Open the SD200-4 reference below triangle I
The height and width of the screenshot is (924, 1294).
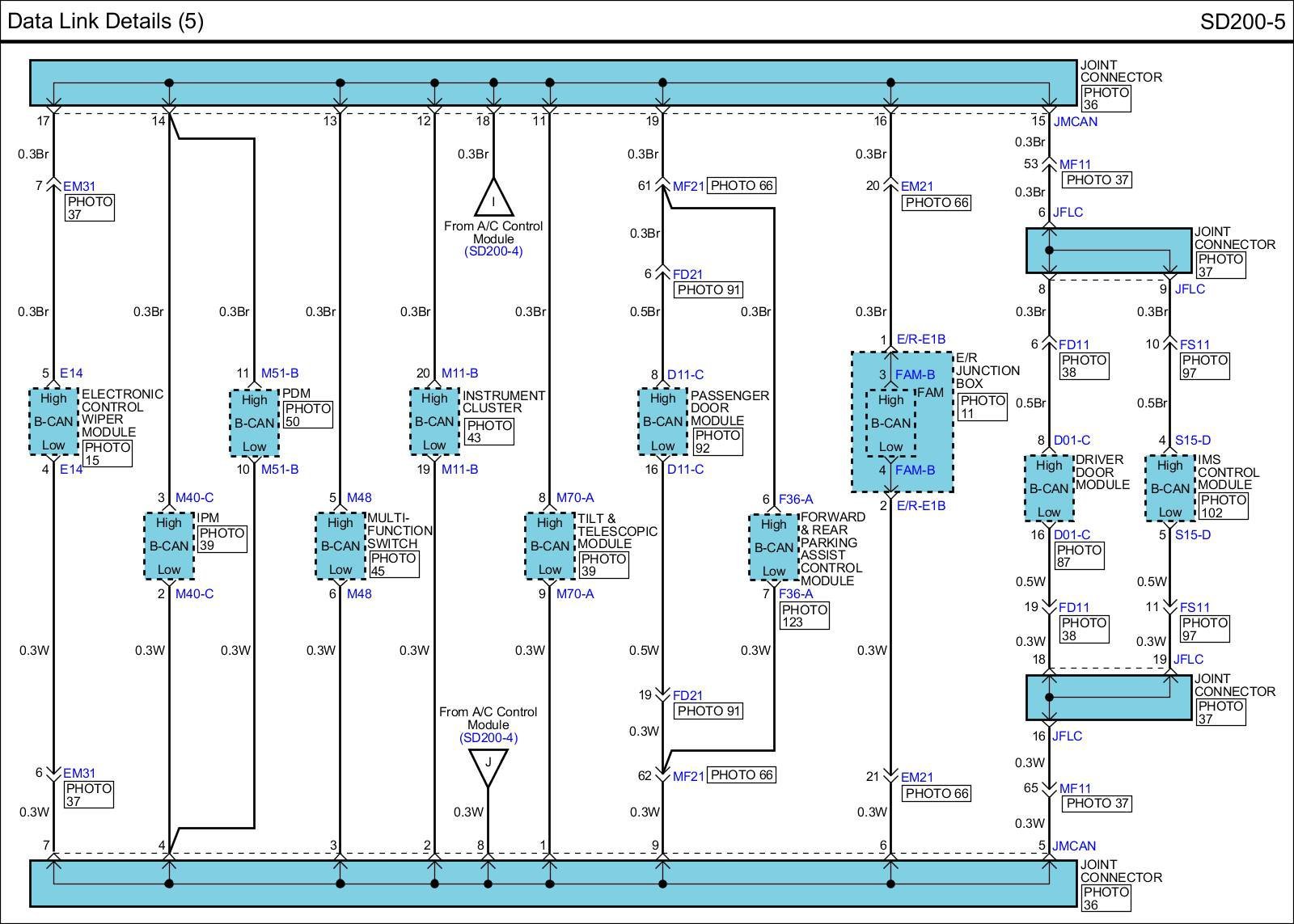pyautogui.click(x=493, y=251)
